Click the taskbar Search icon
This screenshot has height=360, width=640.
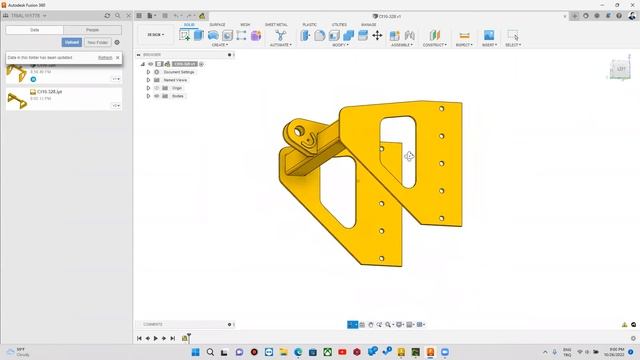coord(210,352)
